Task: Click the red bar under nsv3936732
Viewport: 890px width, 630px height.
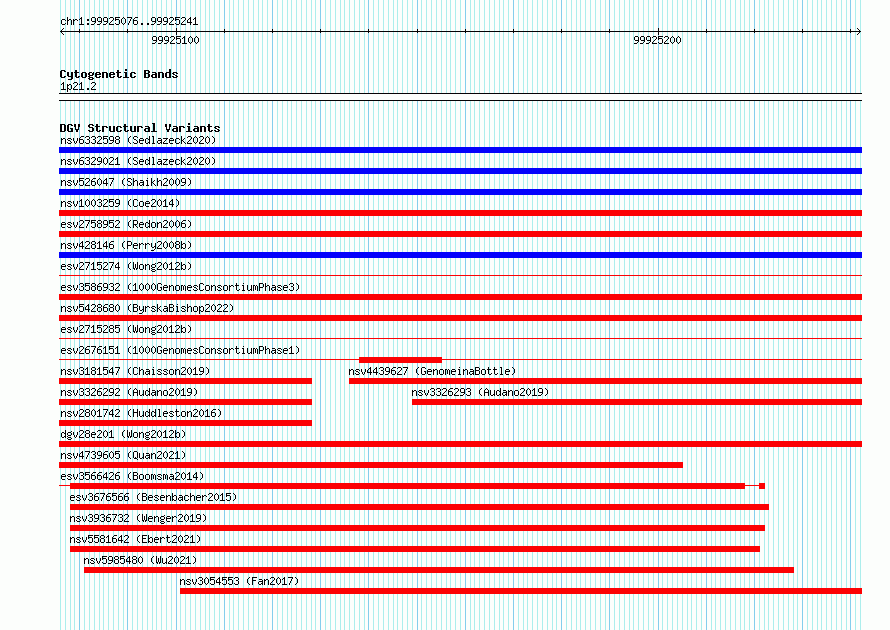Action: click(x=417, y=528)
